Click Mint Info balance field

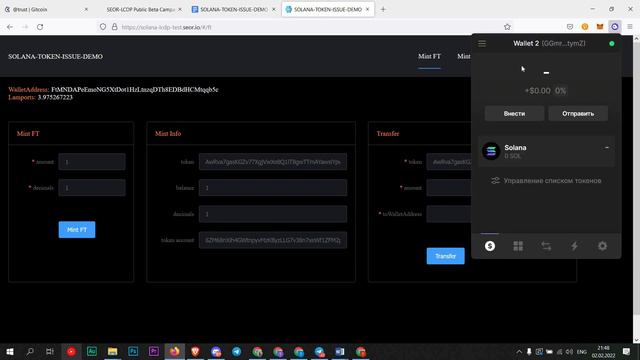273,188
